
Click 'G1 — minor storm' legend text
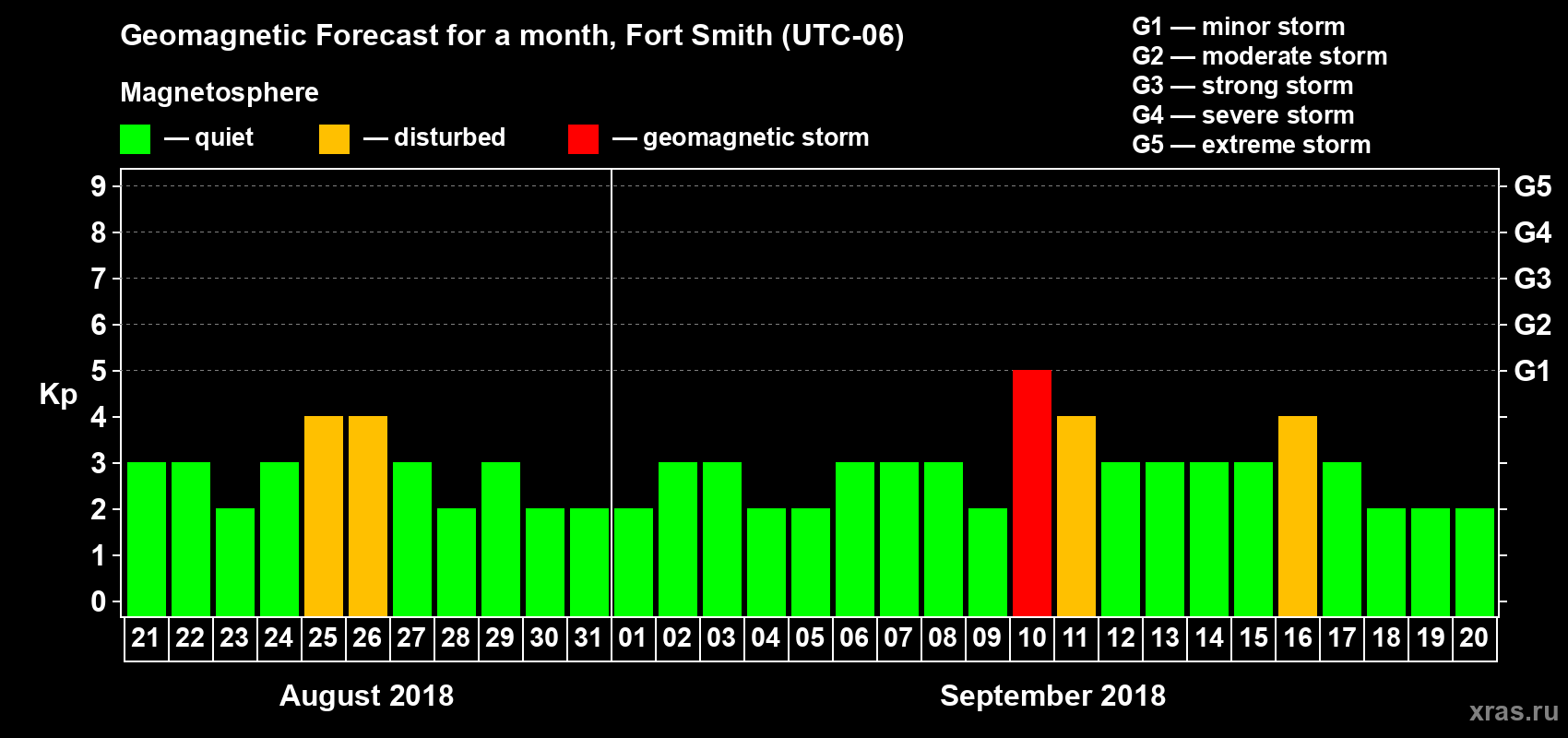click(x=1239, y=27)
